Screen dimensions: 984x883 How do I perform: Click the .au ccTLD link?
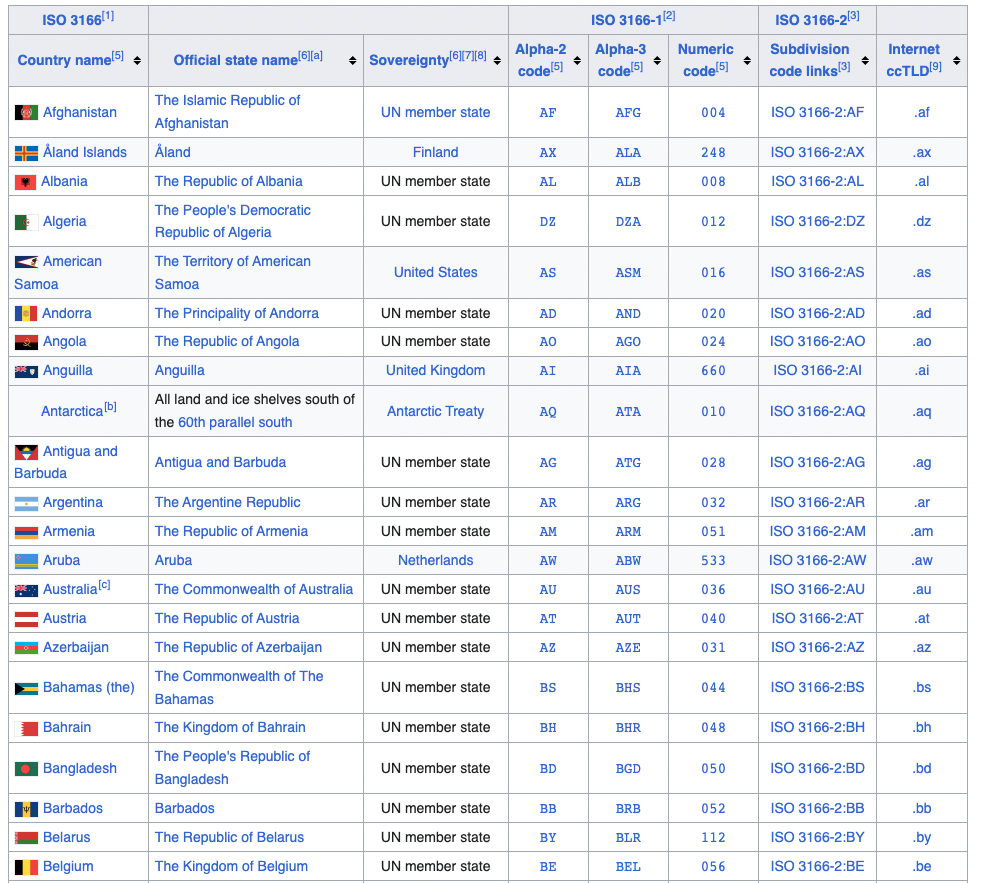tap(921, 590)
